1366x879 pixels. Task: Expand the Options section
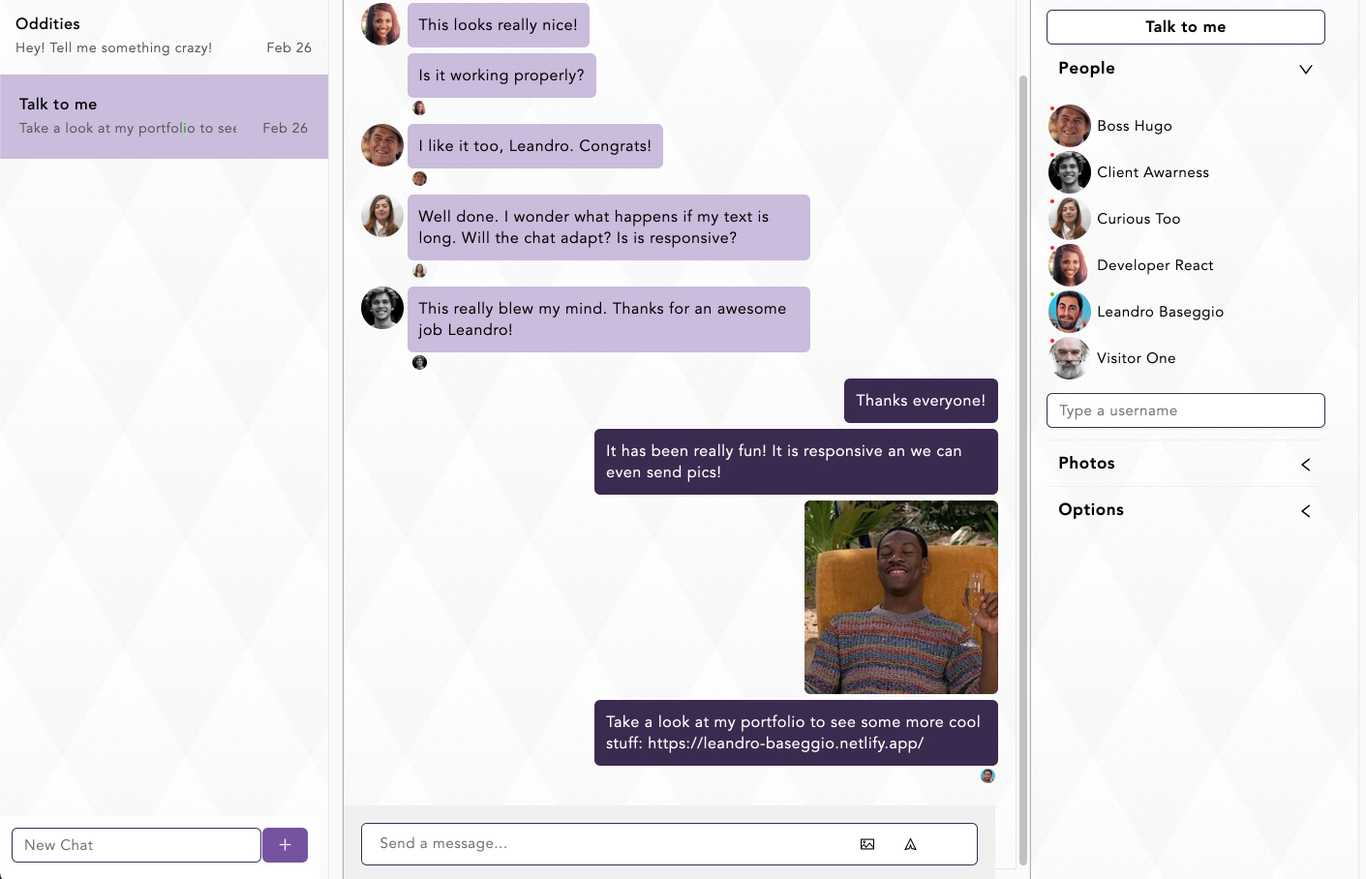1305,511
